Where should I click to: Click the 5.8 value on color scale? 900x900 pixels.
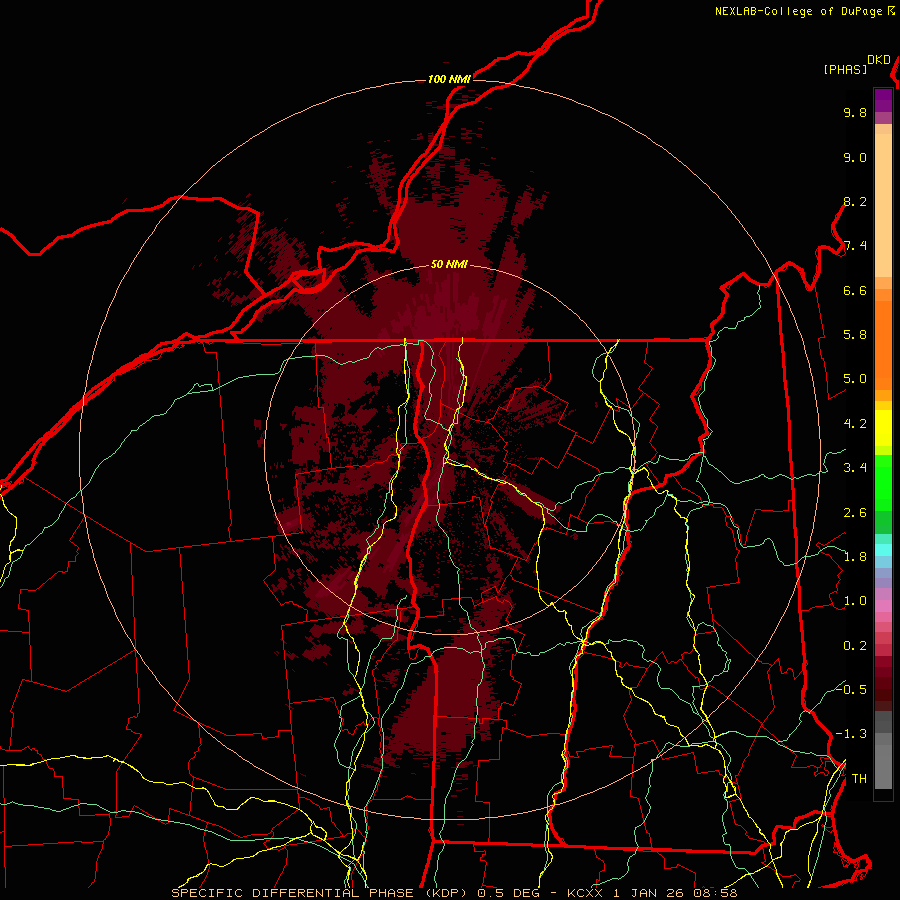[x=855, y=335]
